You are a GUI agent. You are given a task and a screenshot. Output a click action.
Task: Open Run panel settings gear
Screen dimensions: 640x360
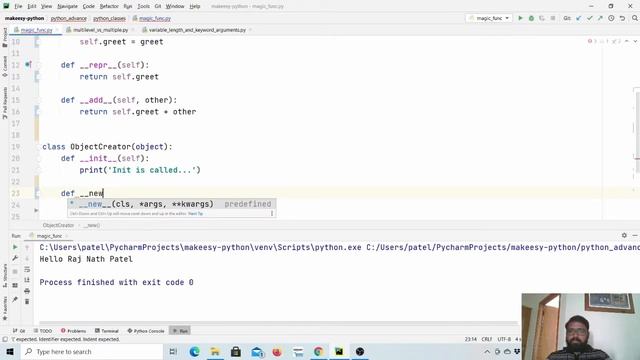(x=624, y=236)
